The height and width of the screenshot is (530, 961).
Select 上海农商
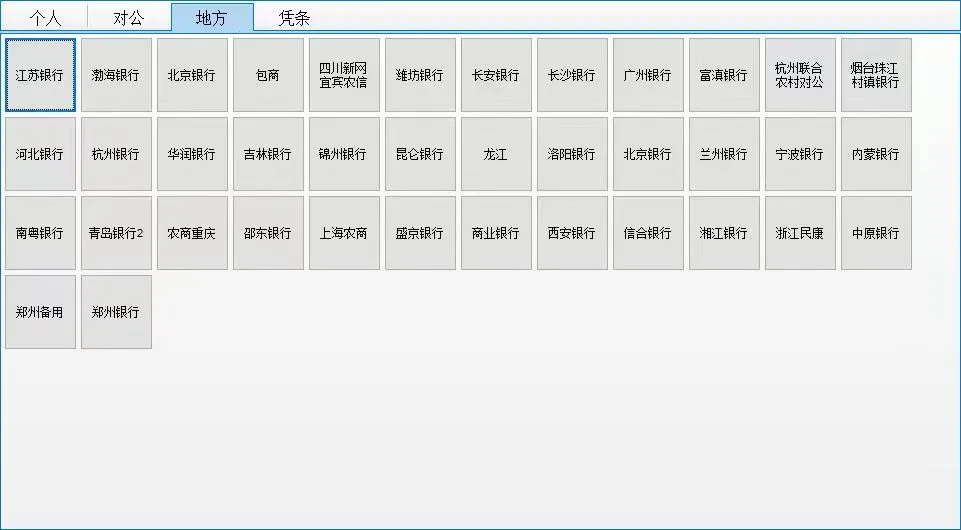(x=344, y=233)
